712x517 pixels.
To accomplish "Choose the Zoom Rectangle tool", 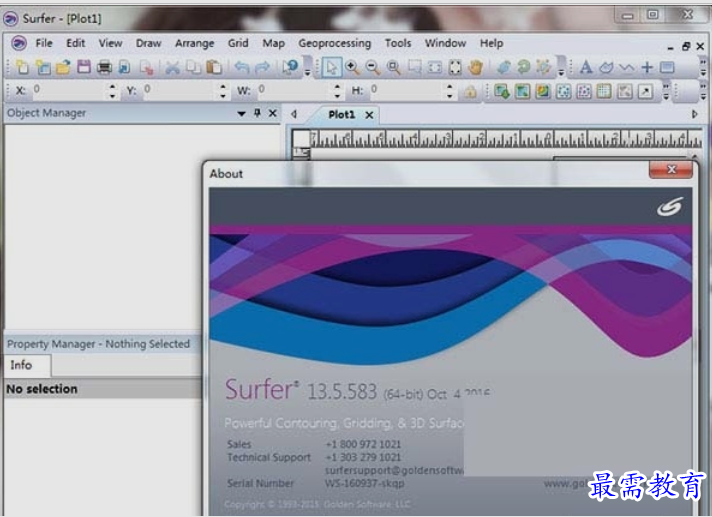I will [x=414, y=67].
